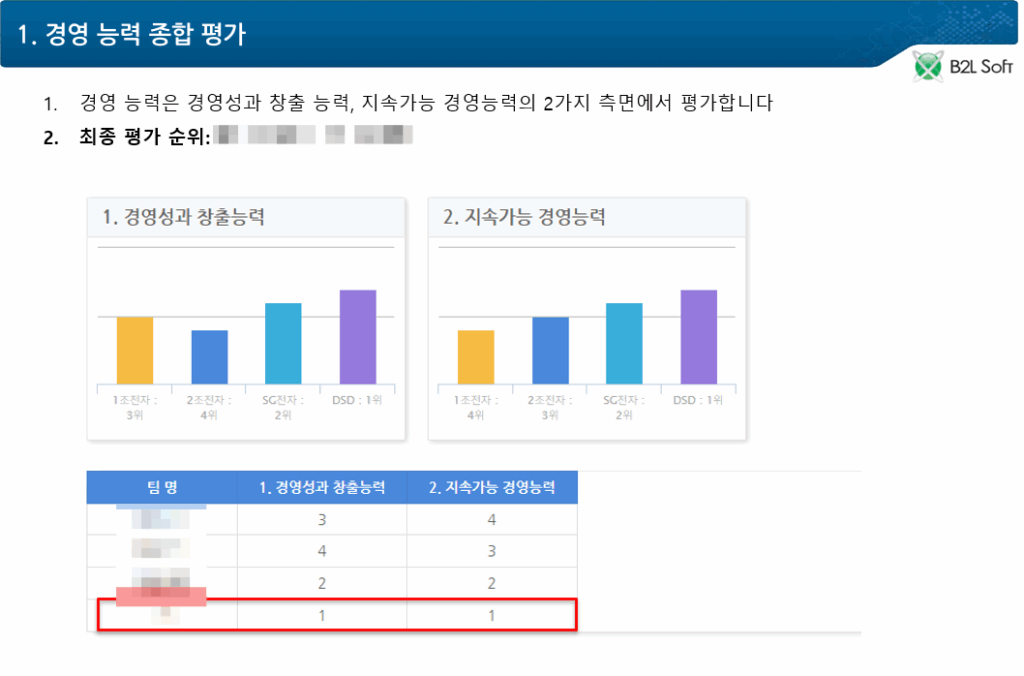
Task: Click the B2L Soft logo icon
Action: pos(929,67)
